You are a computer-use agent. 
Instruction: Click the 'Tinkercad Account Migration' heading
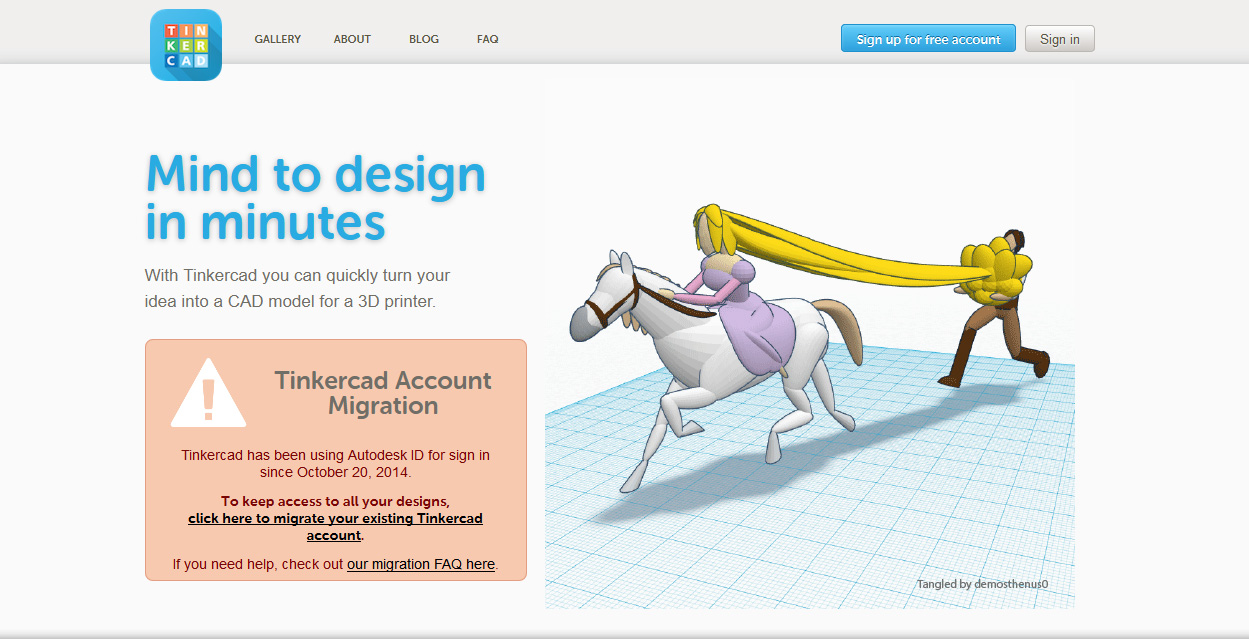[383, 393]
